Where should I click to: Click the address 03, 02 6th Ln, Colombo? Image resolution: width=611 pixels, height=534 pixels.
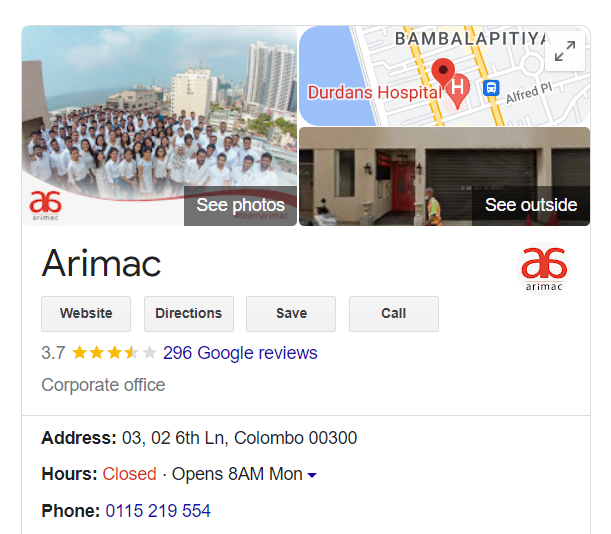(239, 438)
